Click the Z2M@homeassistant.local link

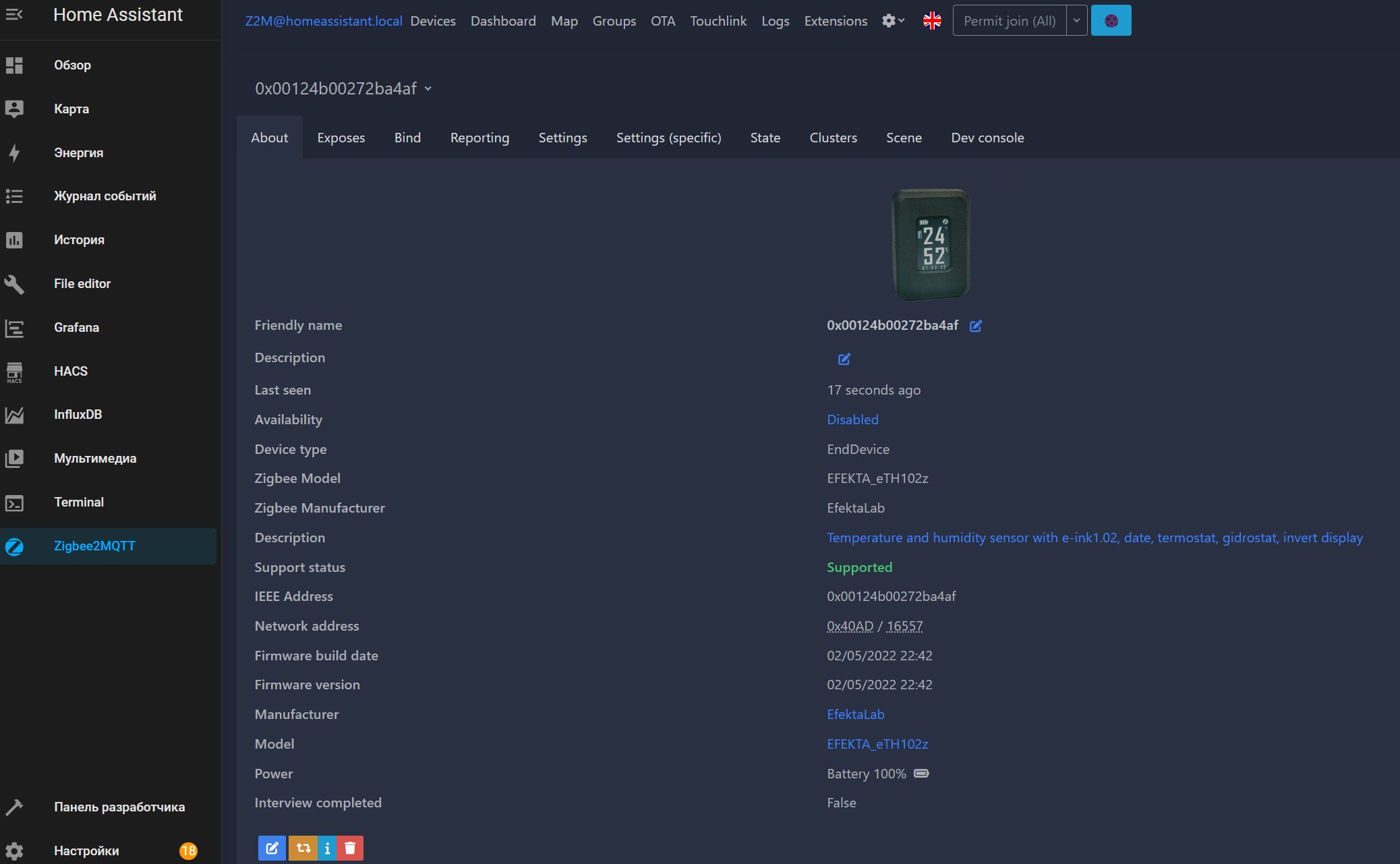[324, 21]
